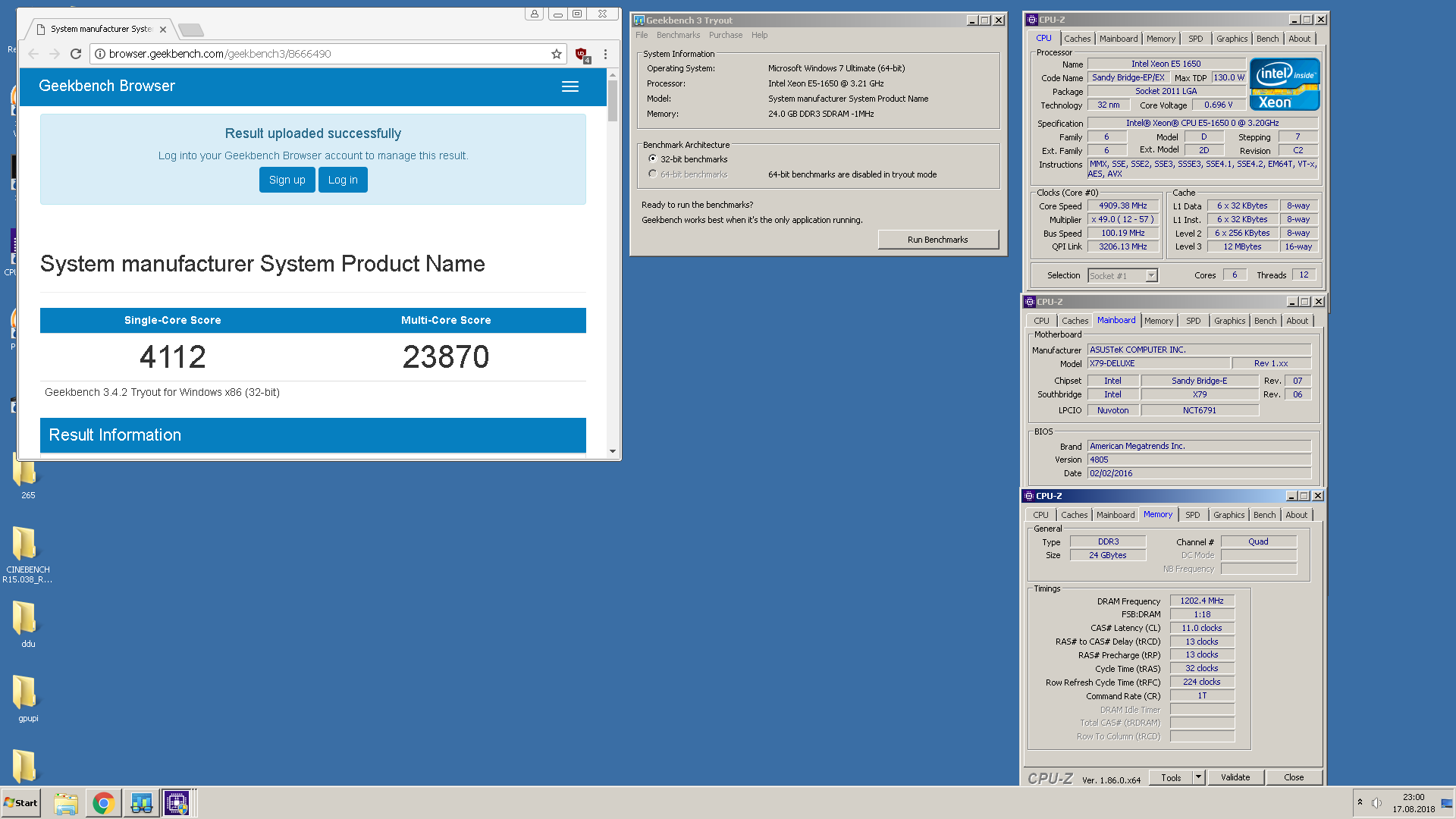Open the 265 desktop folder
Viewport: 1456px width, 819px height.
(x=25, y=476)
